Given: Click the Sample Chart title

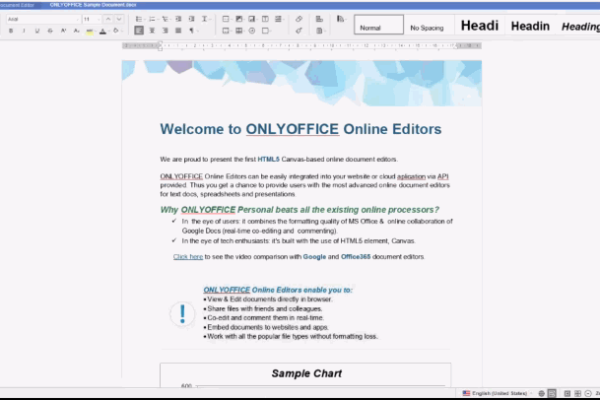Looking at the screenshot, I should [x=307, y=373].
